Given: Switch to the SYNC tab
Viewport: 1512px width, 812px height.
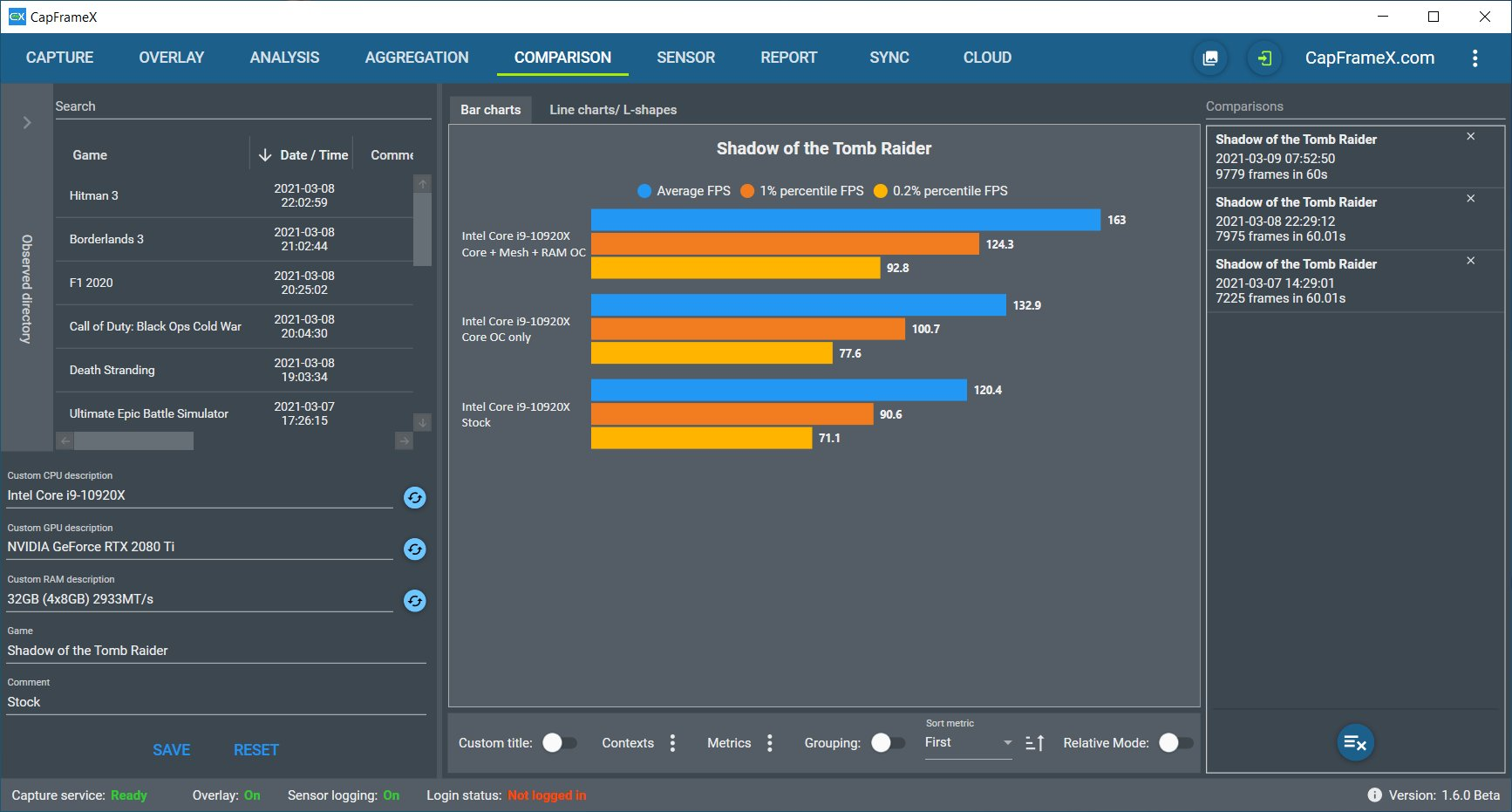Looking at the screenshot, I should (889, 58).
